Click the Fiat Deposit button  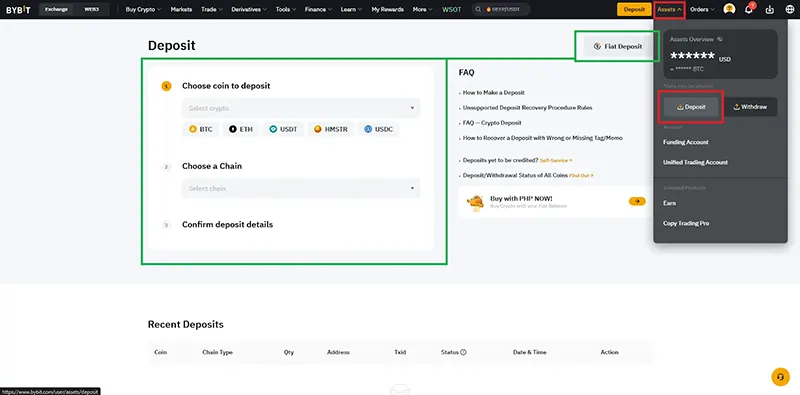618,46
